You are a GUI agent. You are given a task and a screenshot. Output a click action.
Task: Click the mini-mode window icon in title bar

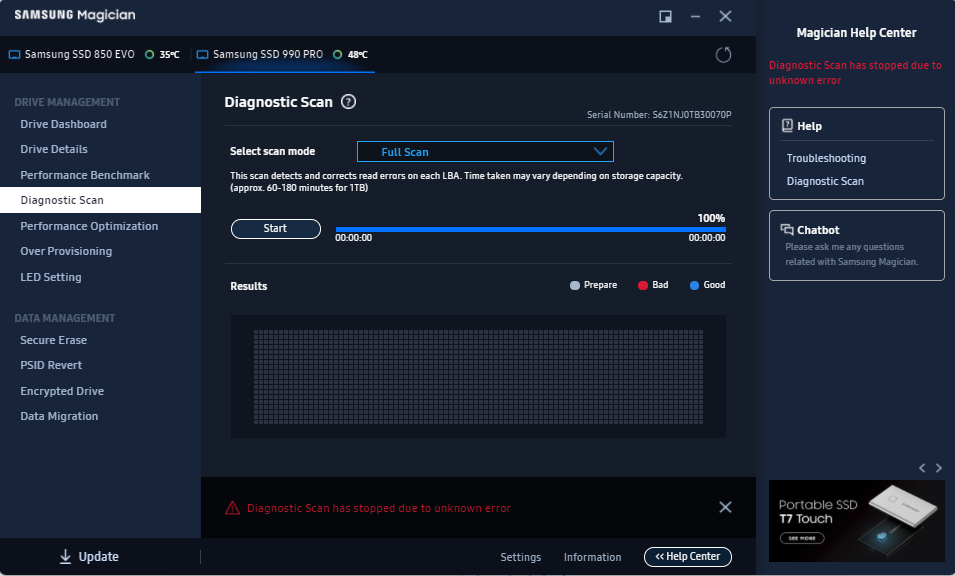[x=665, y=16]
